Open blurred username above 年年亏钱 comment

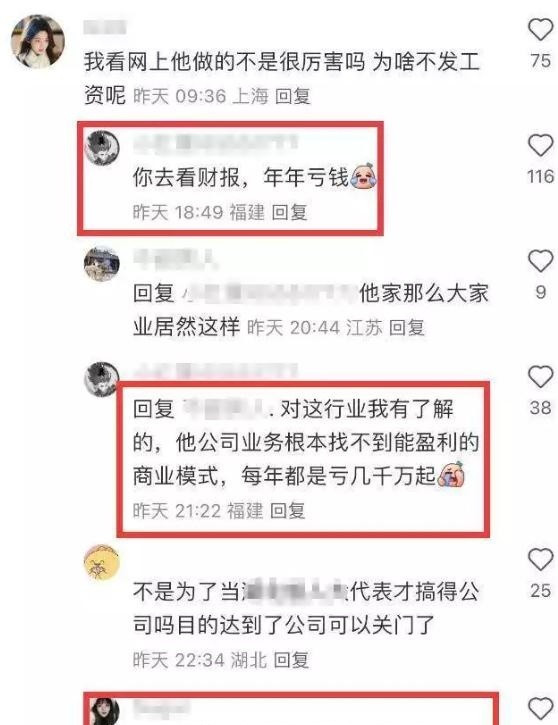coord(215,141)
